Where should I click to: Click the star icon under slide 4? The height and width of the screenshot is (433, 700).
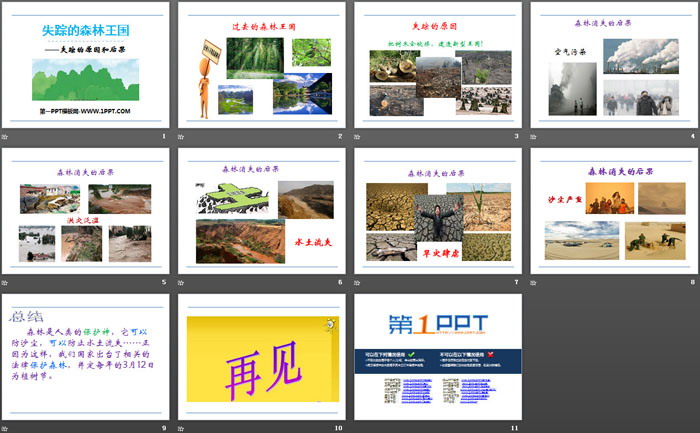[535, 136]
